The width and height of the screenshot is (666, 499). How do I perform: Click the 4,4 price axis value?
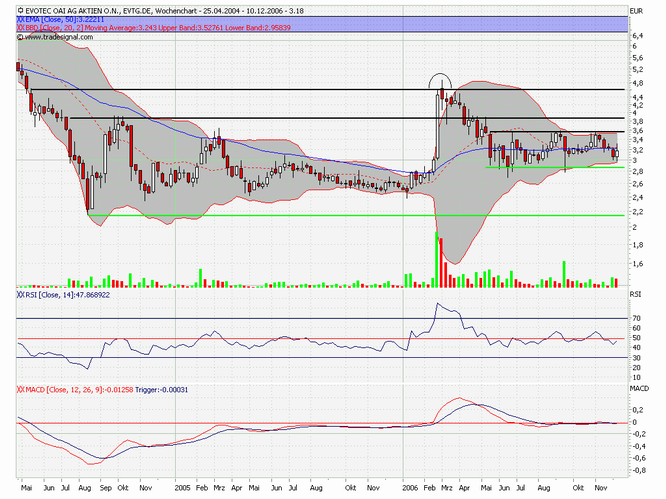pyautogui.click(x=638, y=97)
